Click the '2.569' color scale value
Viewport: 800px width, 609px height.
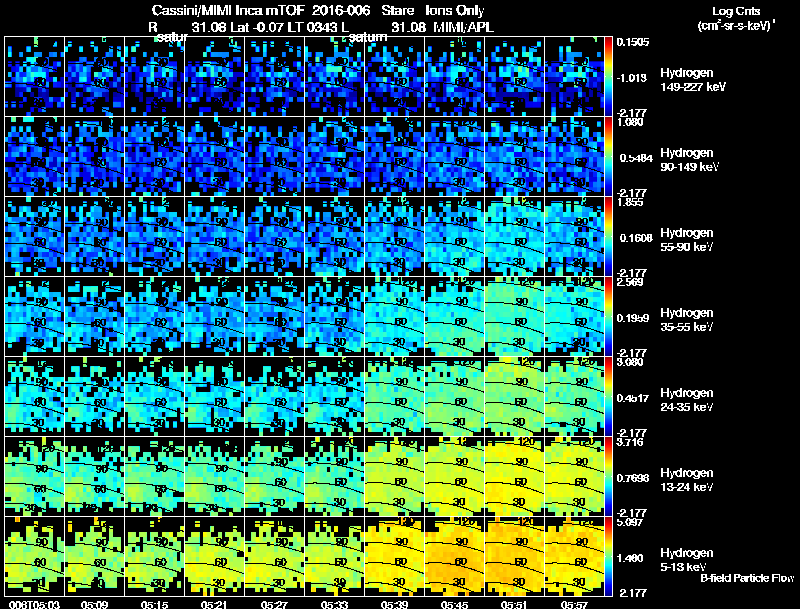pyautogui.click(x=630, y=282)
